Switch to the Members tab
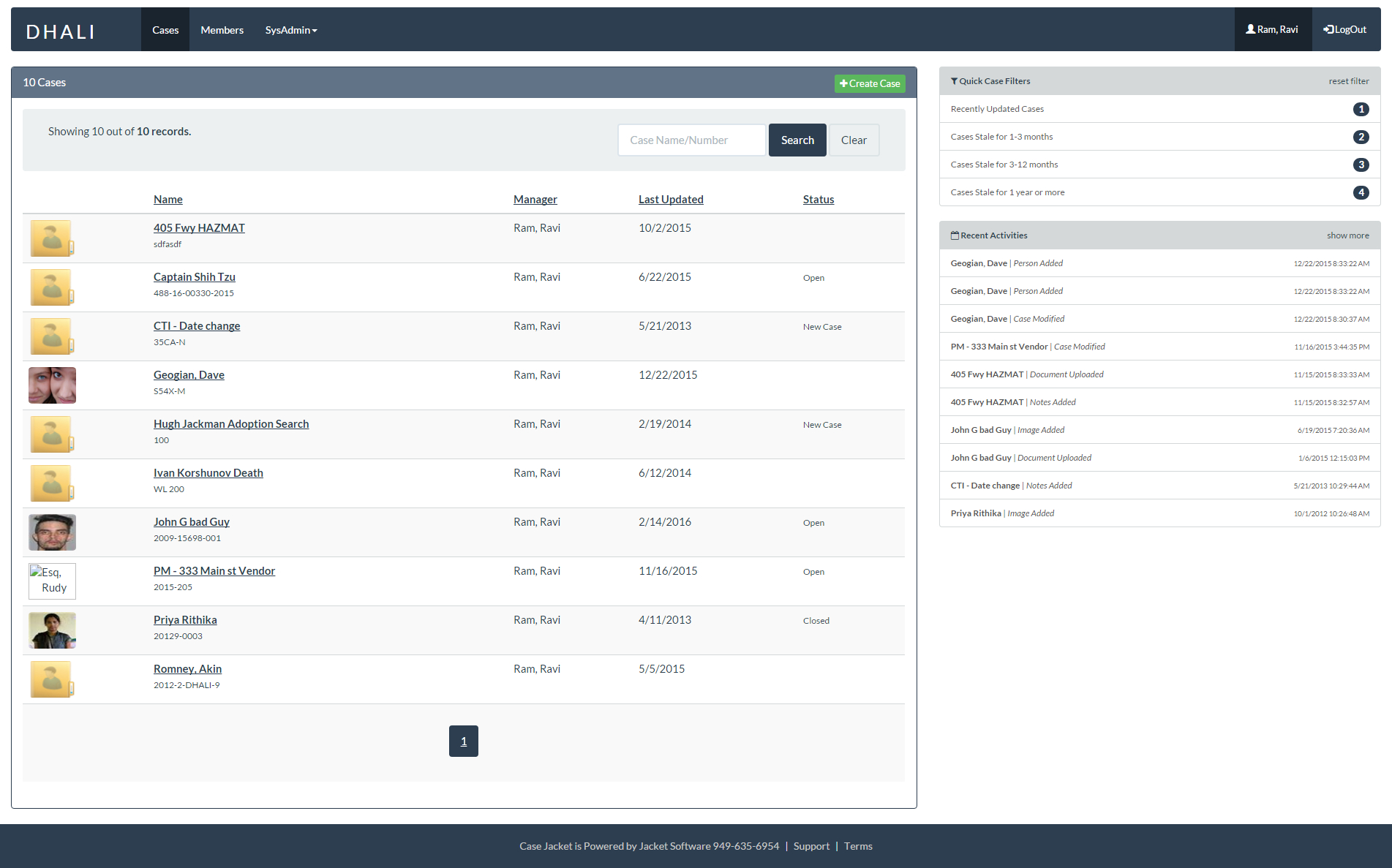This screenshot has height=868, width=1392. [222, 29]
